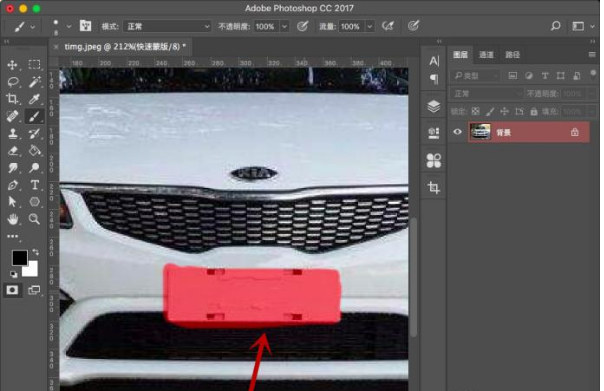Click the brush opacity 100% field
The image size is (604, 391).
[266, 27]
